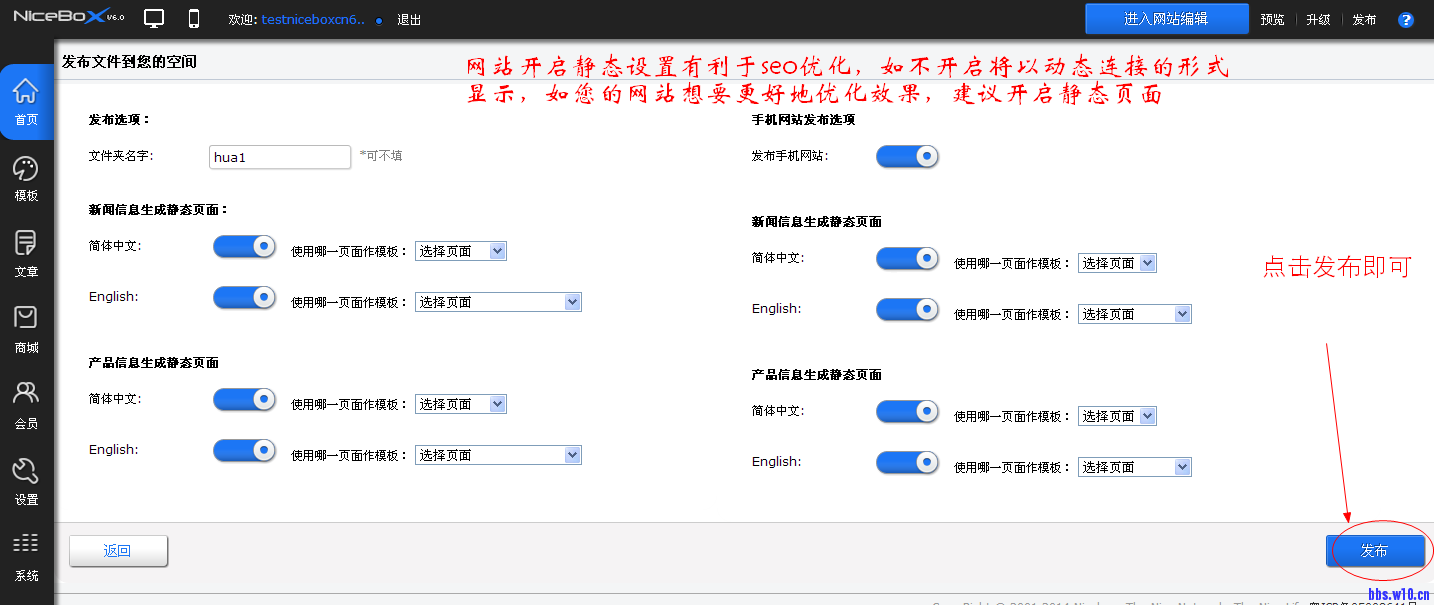
Task: Open the 会员 members section
Action: 26,394
